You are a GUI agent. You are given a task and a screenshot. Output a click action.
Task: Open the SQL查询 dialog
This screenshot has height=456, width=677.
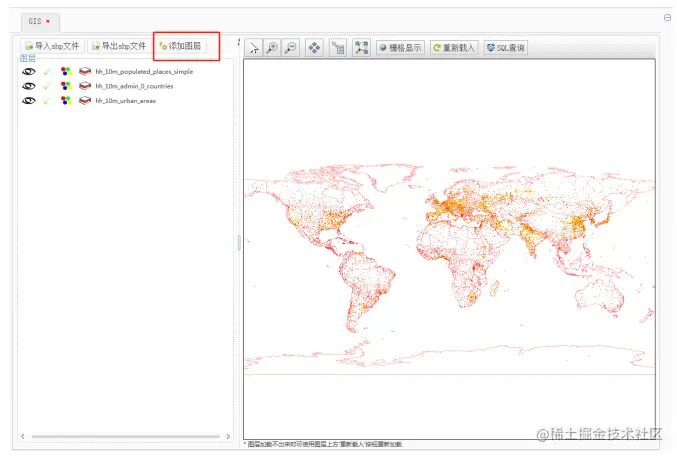(506, 48)
